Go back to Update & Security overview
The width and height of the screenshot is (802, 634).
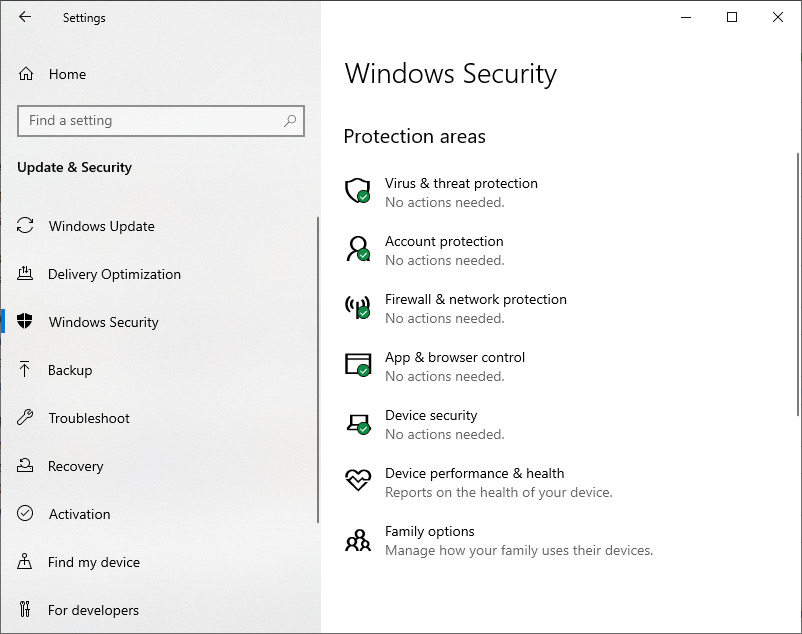(x=74, y=167)
